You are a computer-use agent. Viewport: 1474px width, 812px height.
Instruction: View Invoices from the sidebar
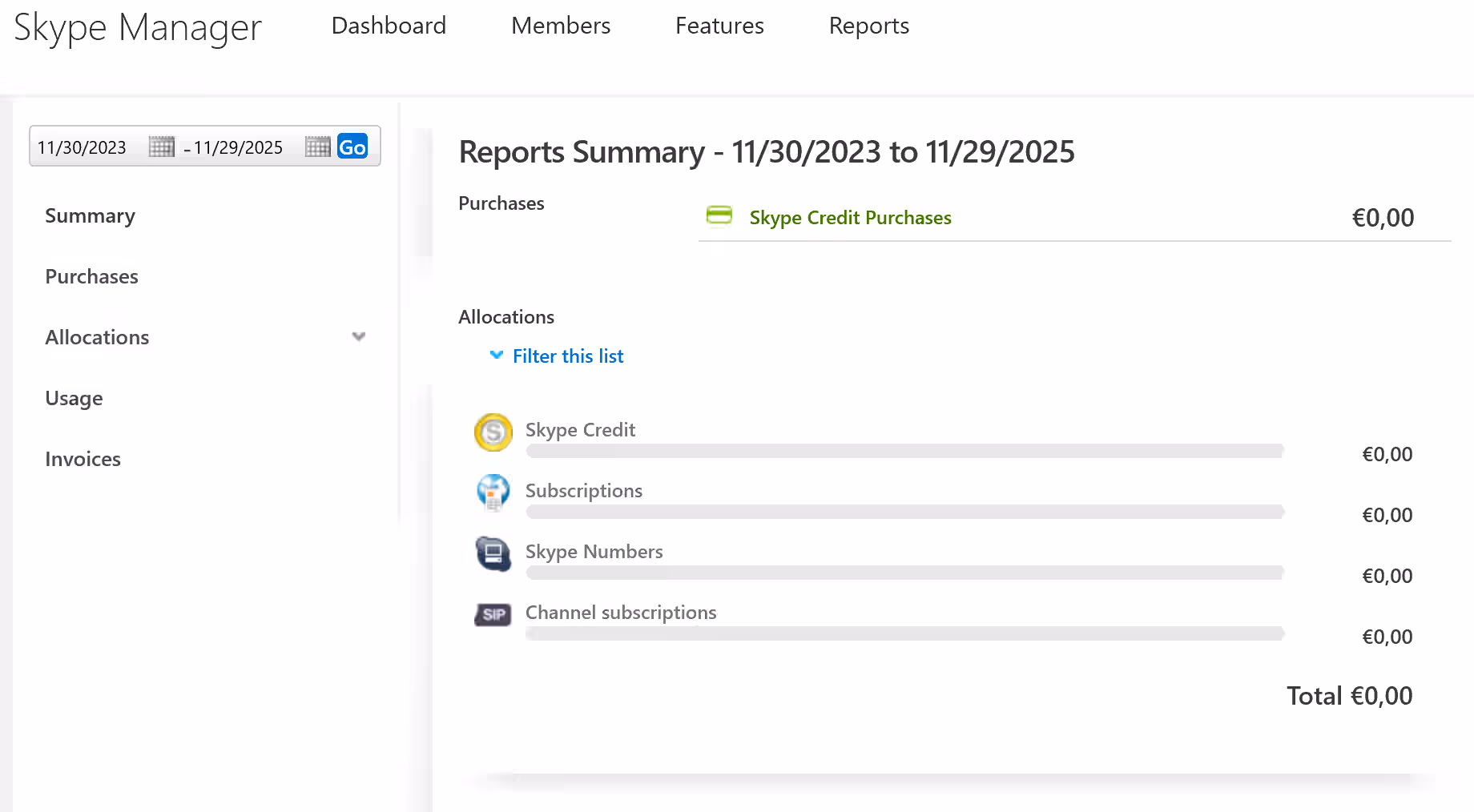click(83, 459)
